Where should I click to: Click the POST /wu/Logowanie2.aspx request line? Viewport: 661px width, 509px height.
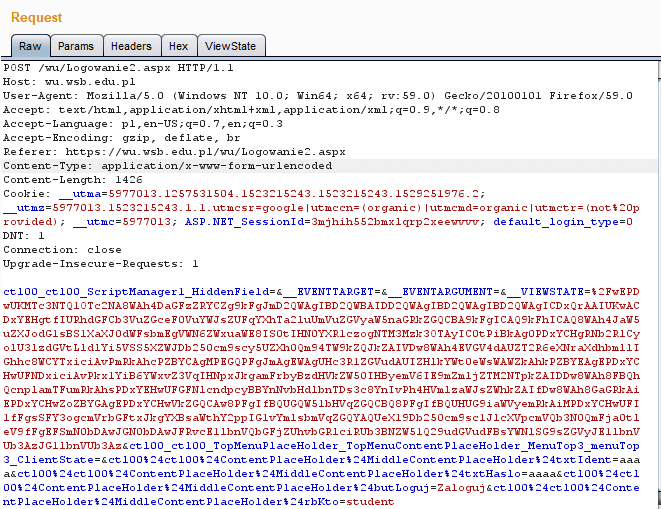pyautogui.click(x=118, y=68)
